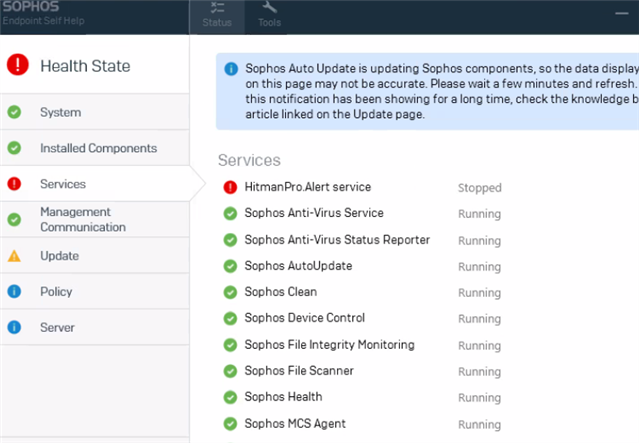Select Sophos File Scanner service name
639x443 pixels.
click(x=299, y=371)
